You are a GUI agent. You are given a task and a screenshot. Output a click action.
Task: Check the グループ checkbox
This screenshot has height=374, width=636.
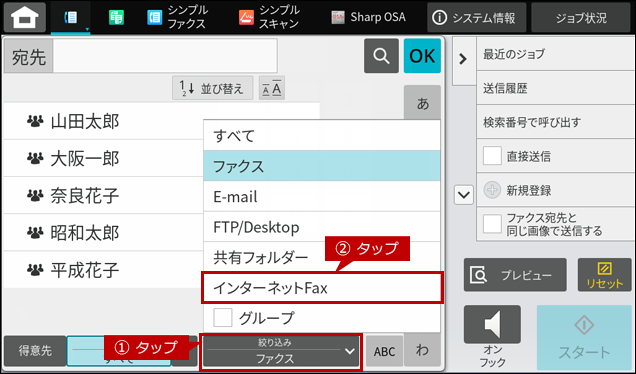pyautogui.click(x=223, y=318)
